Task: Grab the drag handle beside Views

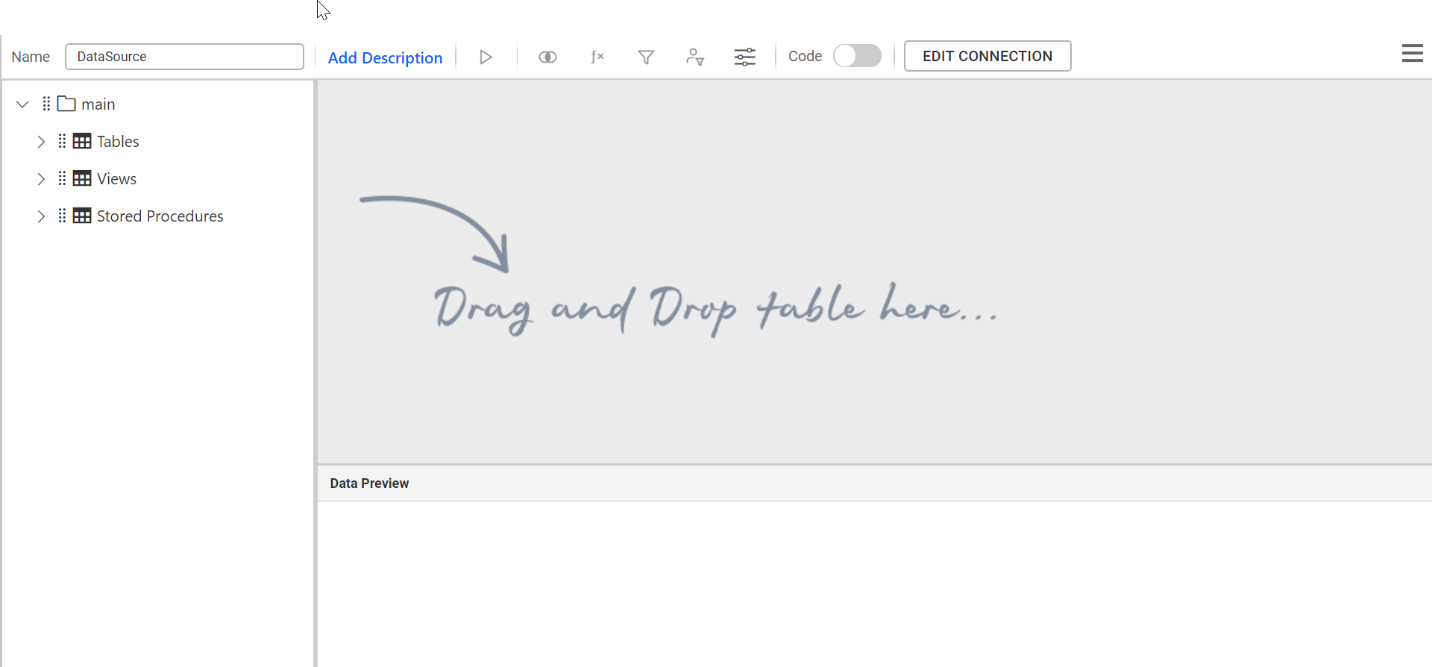Action: pyautogui.click(x=62, y=179)
